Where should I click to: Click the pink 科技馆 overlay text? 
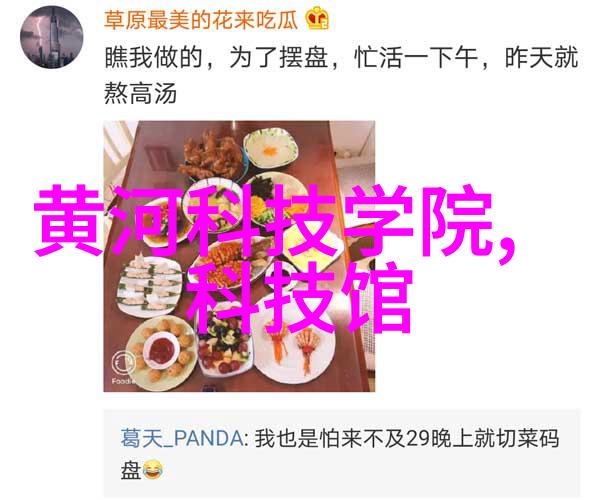300,298
